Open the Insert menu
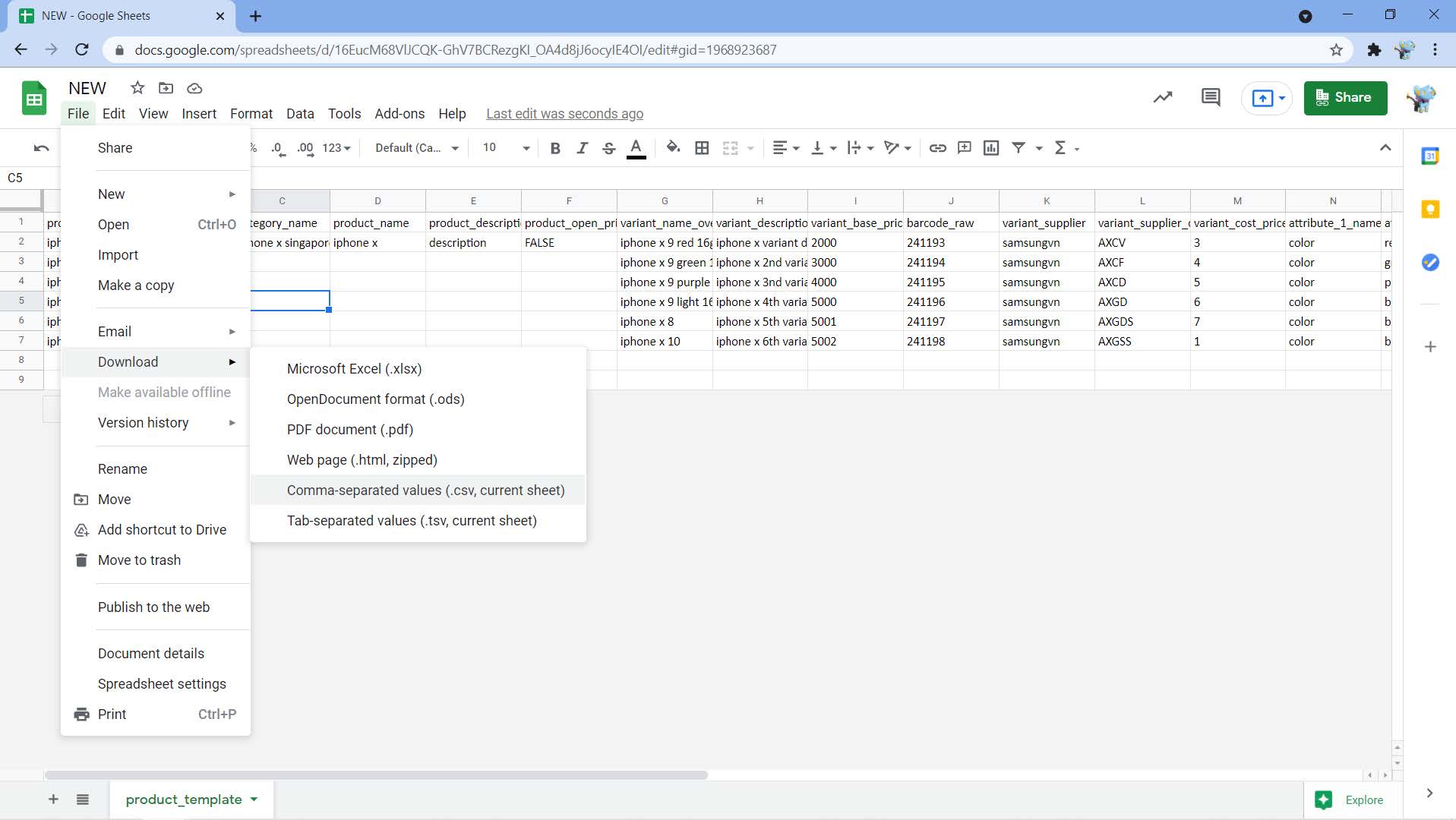 click(x=199, y=114)
